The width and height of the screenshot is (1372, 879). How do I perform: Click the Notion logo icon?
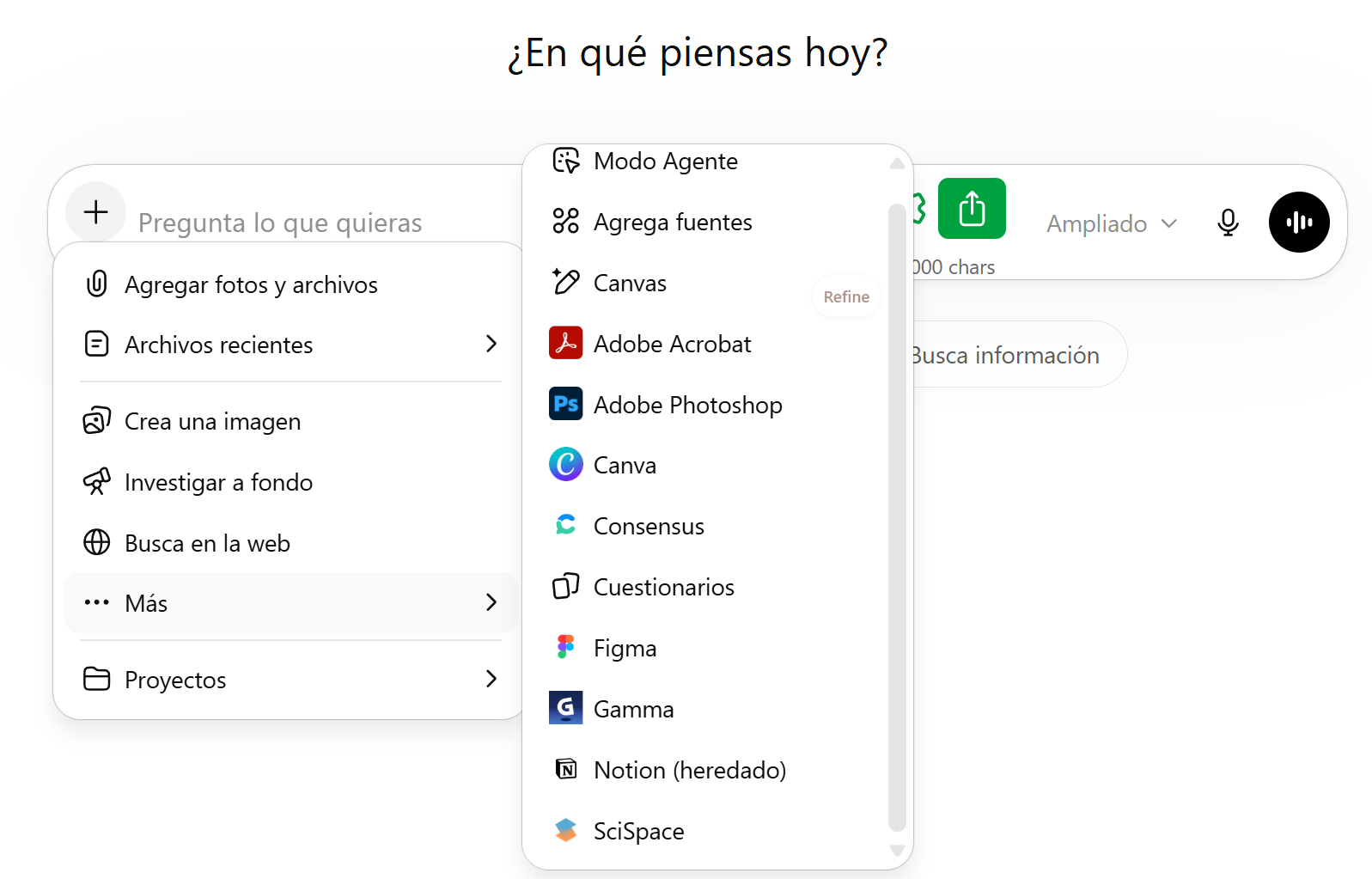click(x=566, y=769)
